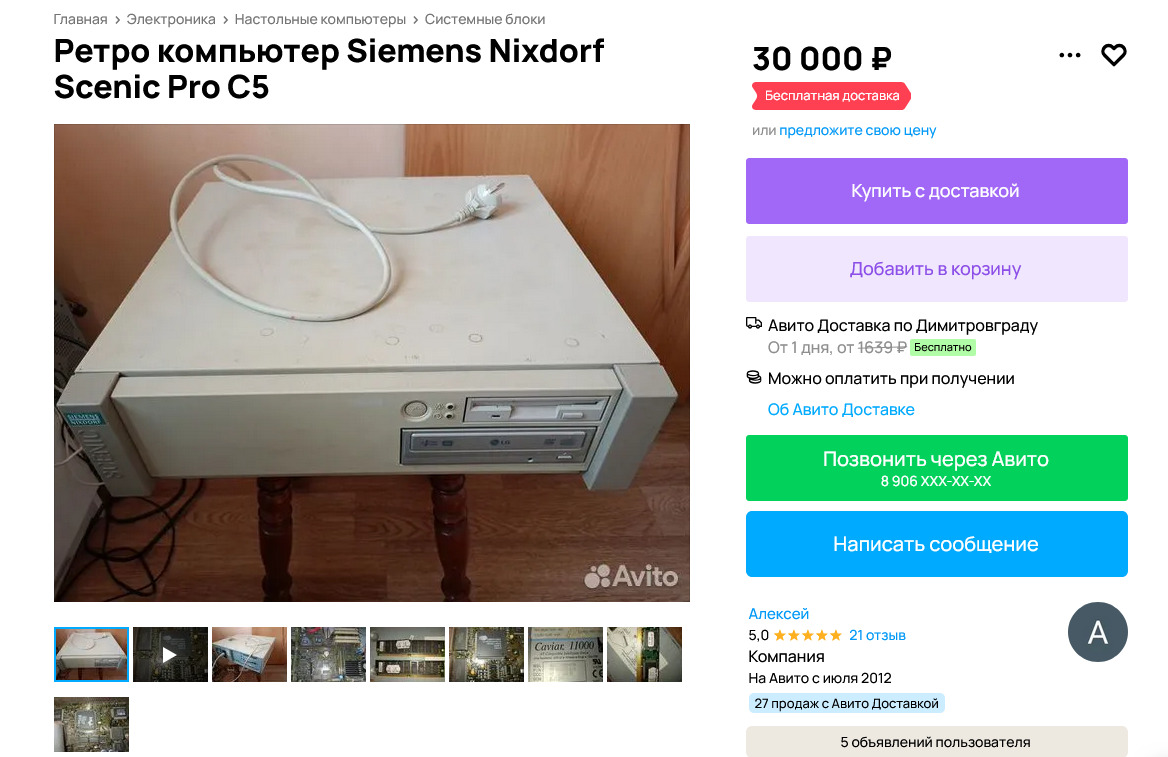Open the 21 отзыв reviews link
This screenshot has height=757, width=1168.
point(877,636)
